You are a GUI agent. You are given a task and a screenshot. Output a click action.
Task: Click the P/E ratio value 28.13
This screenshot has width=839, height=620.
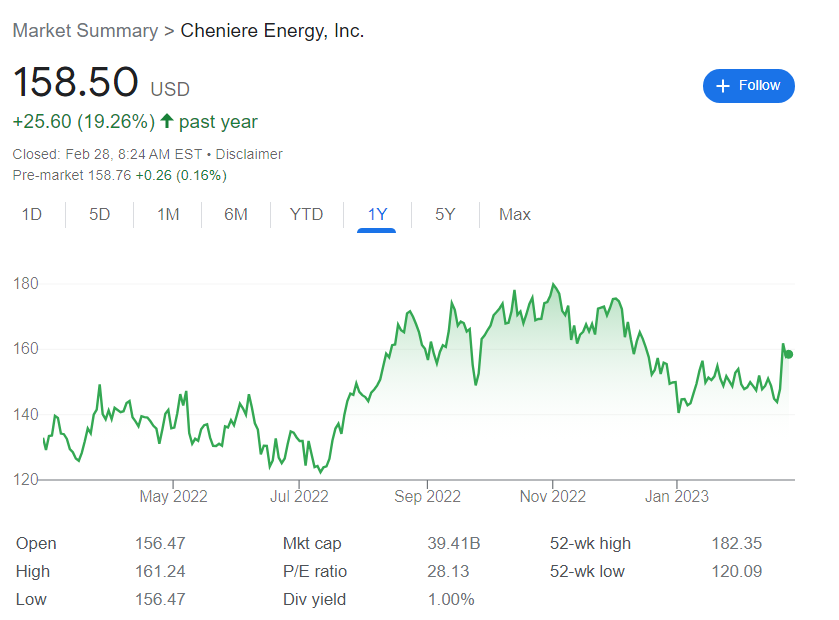click(x=448, y=571)
